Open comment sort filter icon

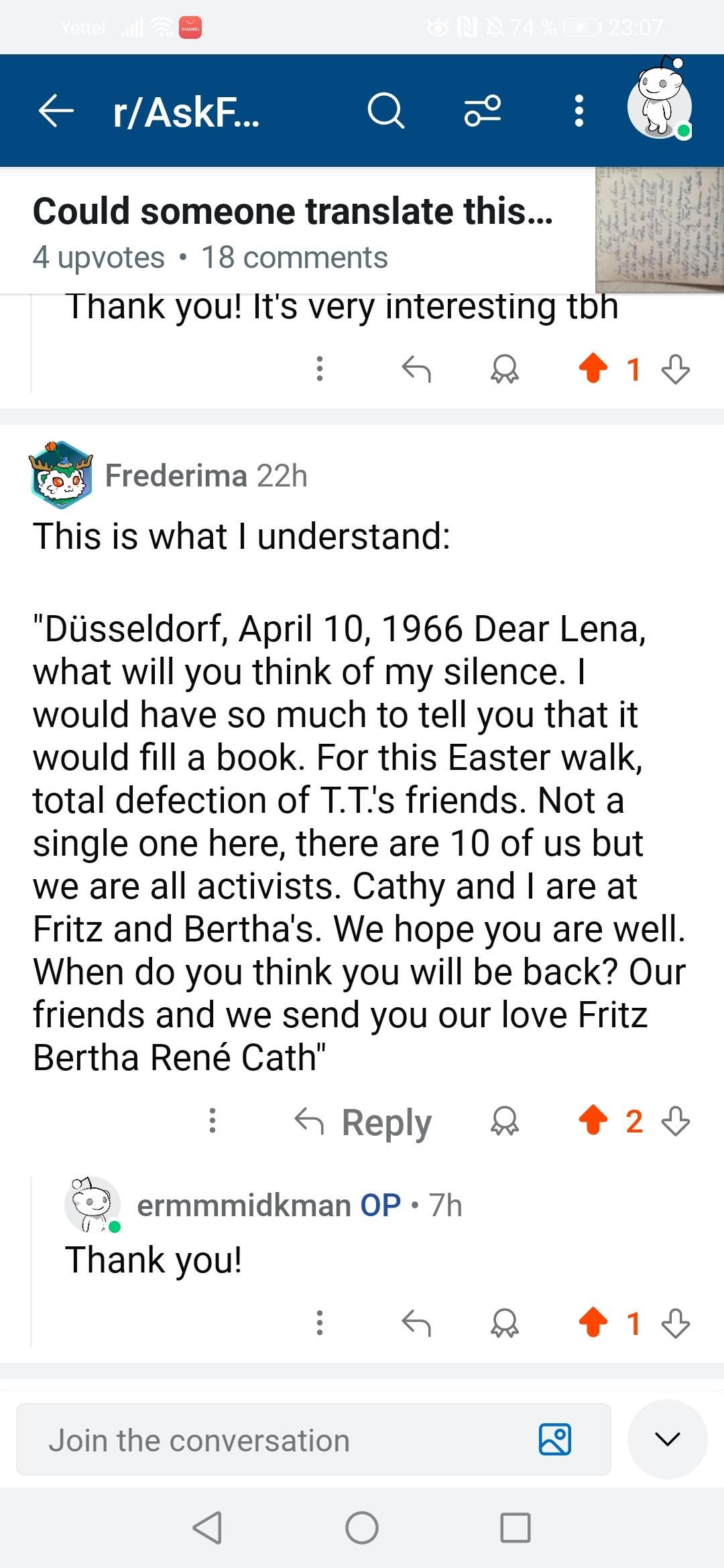483,111
